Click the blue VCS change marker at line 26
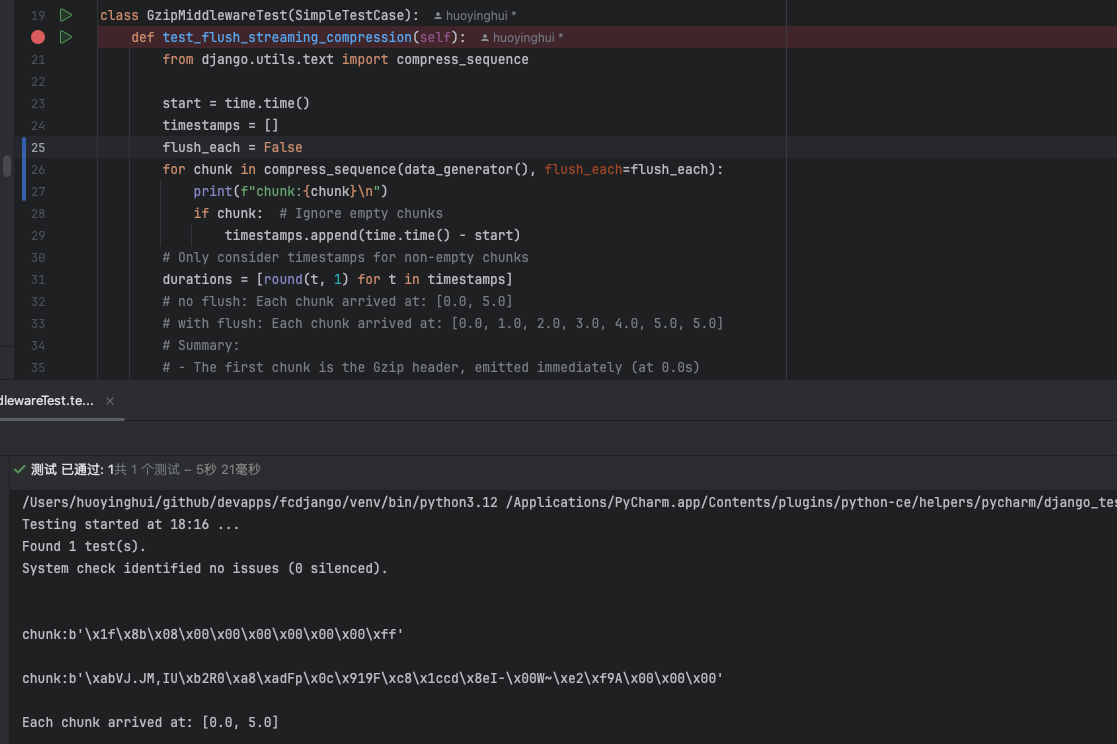 (x=24, y=169)
